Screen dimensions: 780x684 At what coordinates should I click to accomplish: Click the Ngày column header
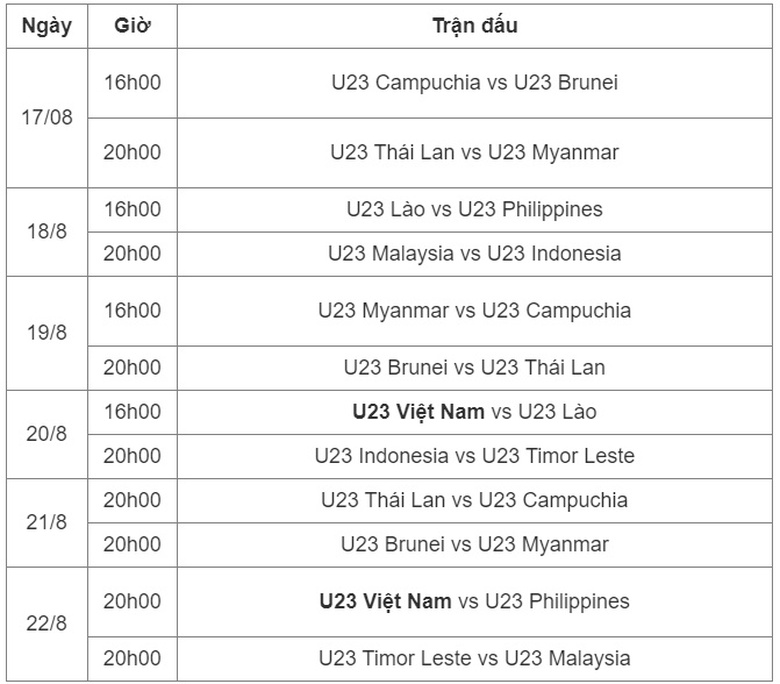pyautogui.click(x=47, y=26)
